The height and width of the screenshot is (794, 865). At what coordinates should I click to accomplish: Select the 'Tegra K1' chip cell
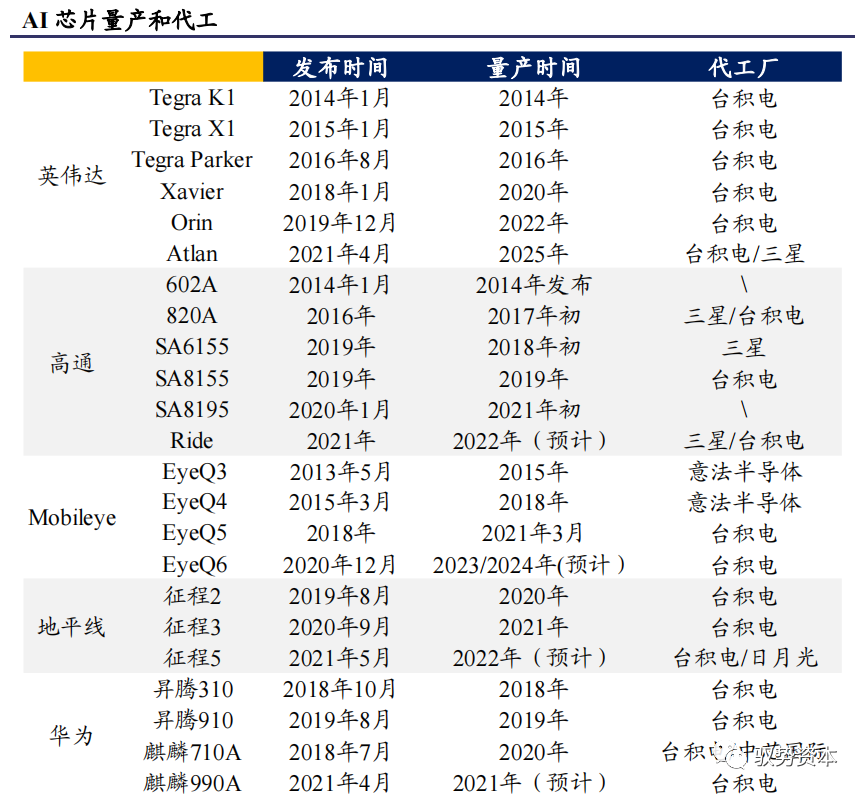point(192,98)
